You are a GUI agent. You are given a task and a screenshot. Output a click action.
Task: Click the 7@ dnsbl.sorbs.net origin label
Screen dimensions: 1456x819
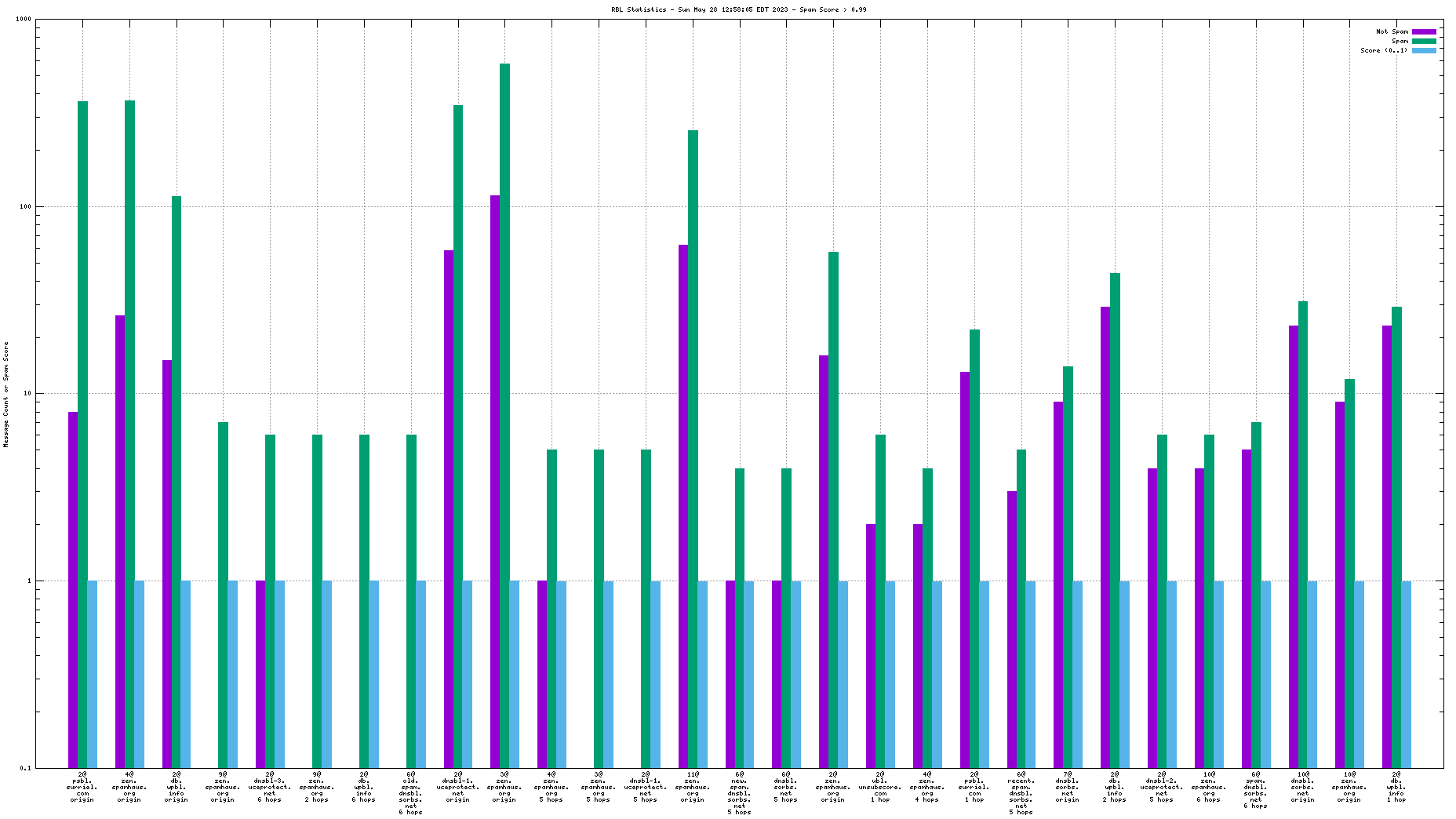pos(1068,787)
